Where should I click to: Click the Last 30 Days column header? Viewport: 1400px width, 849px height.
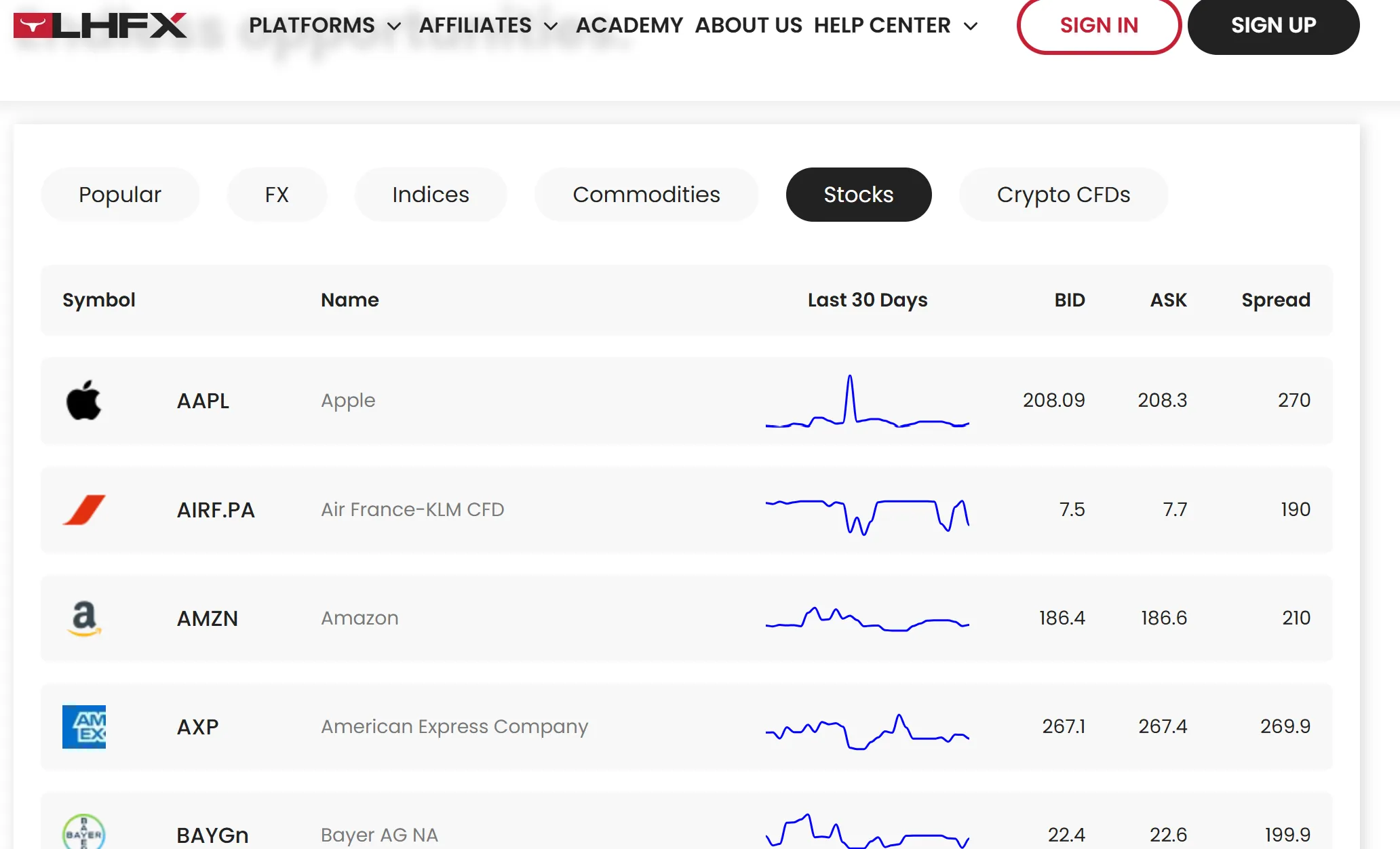click(868, 300)
